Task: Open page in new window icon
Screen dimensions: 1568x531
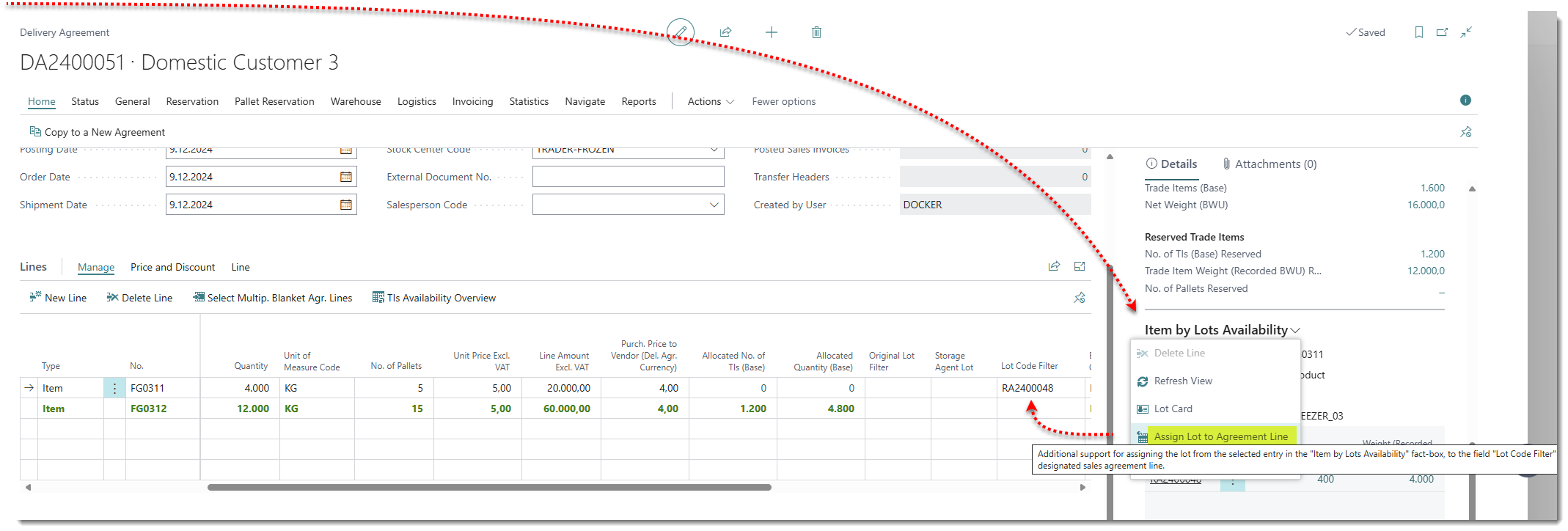Action: click(1442, 32)
